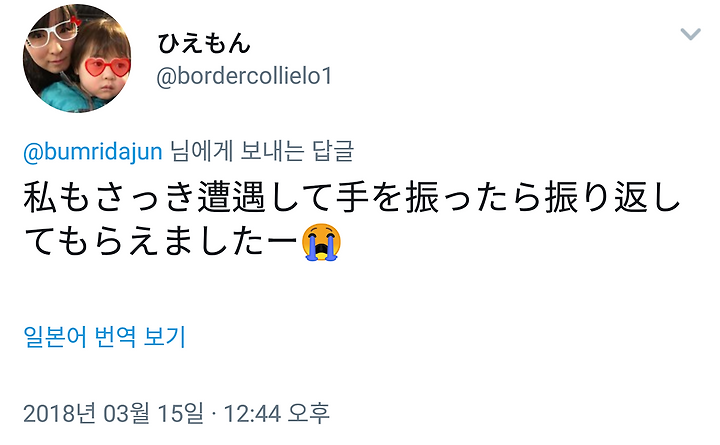The height and width of the screenshot is (445, 720).
Task: Select the date 2018년 03월 15일
Action: pyautogui.click(x=113, y=413)
